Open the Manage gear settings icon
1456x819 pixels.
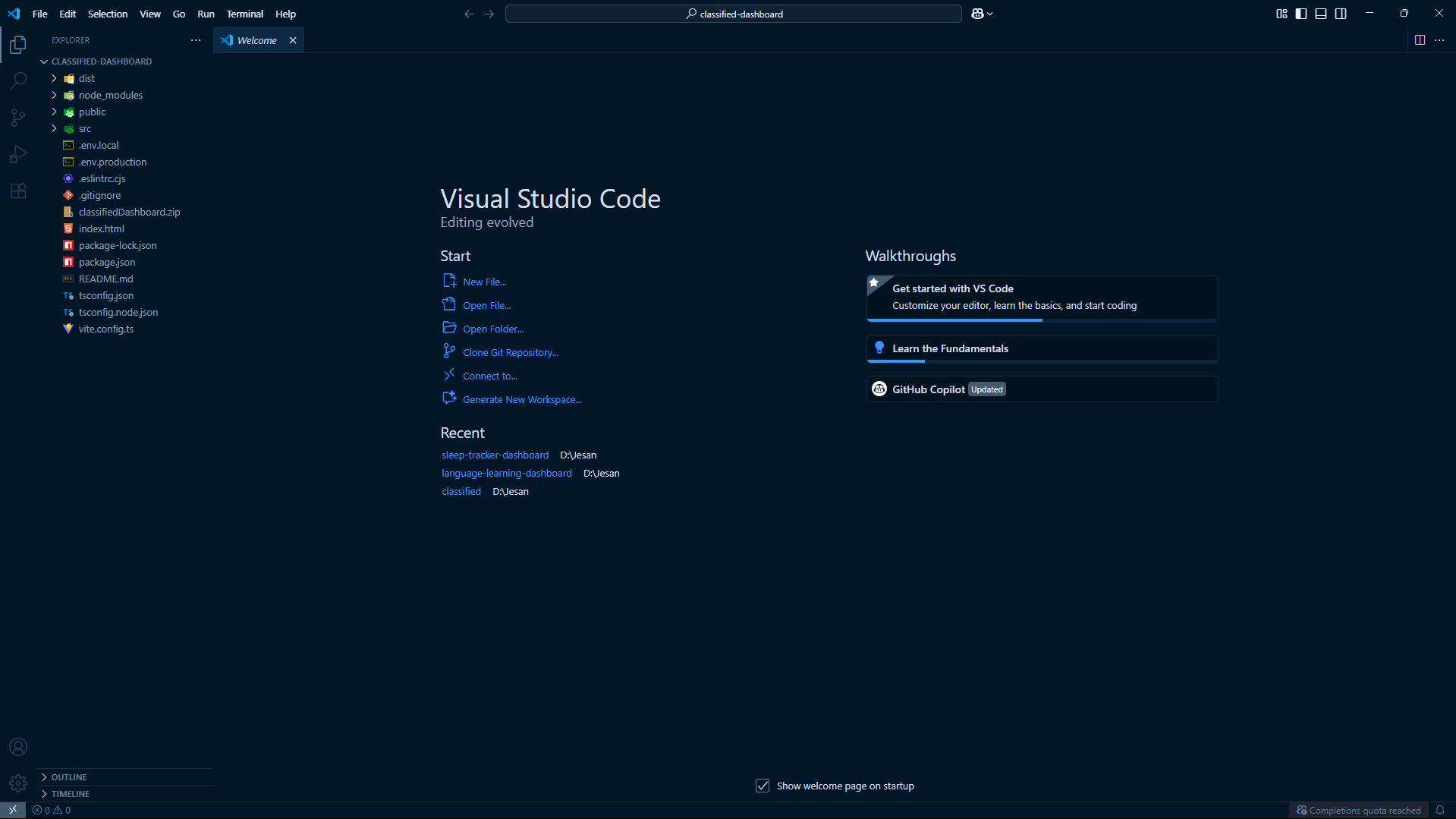(x=18, y=783)
